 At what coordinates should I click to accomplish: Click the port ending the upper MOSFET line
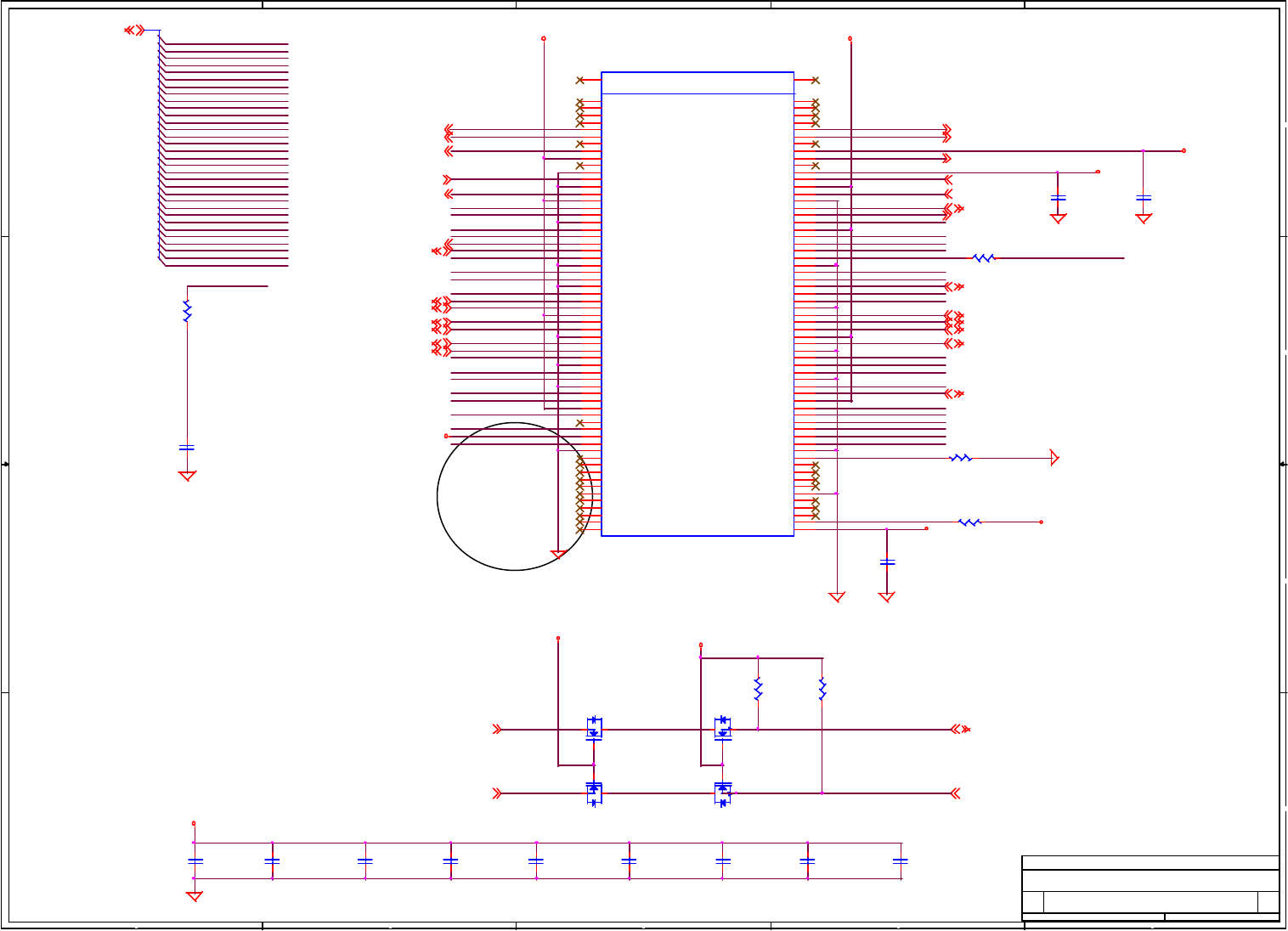[960, 729]
